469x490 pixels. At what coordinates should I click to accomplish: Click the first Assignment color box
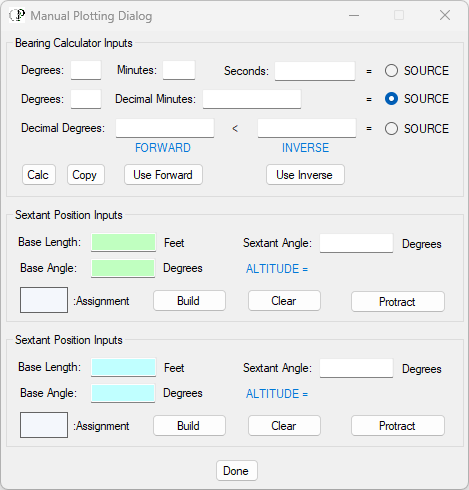coord(44,300)
